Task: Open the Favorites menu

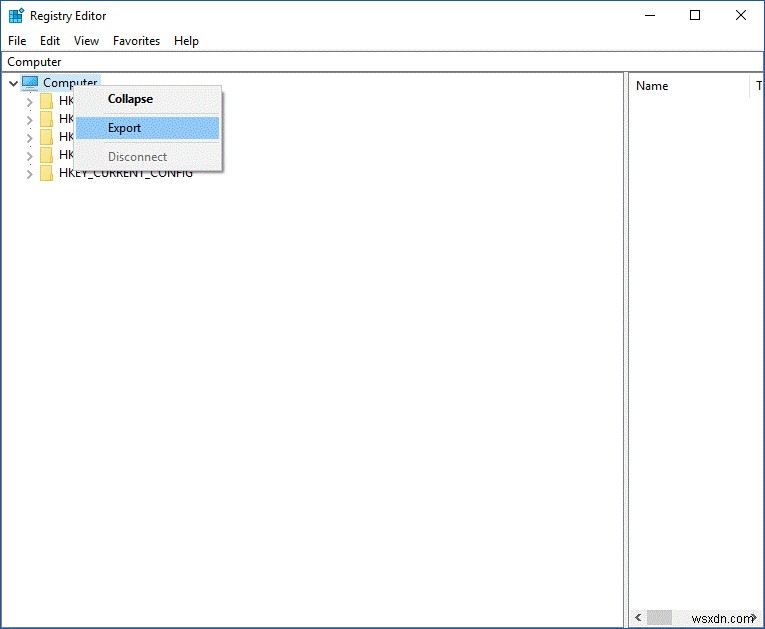Action: click(x=136, y=41)
